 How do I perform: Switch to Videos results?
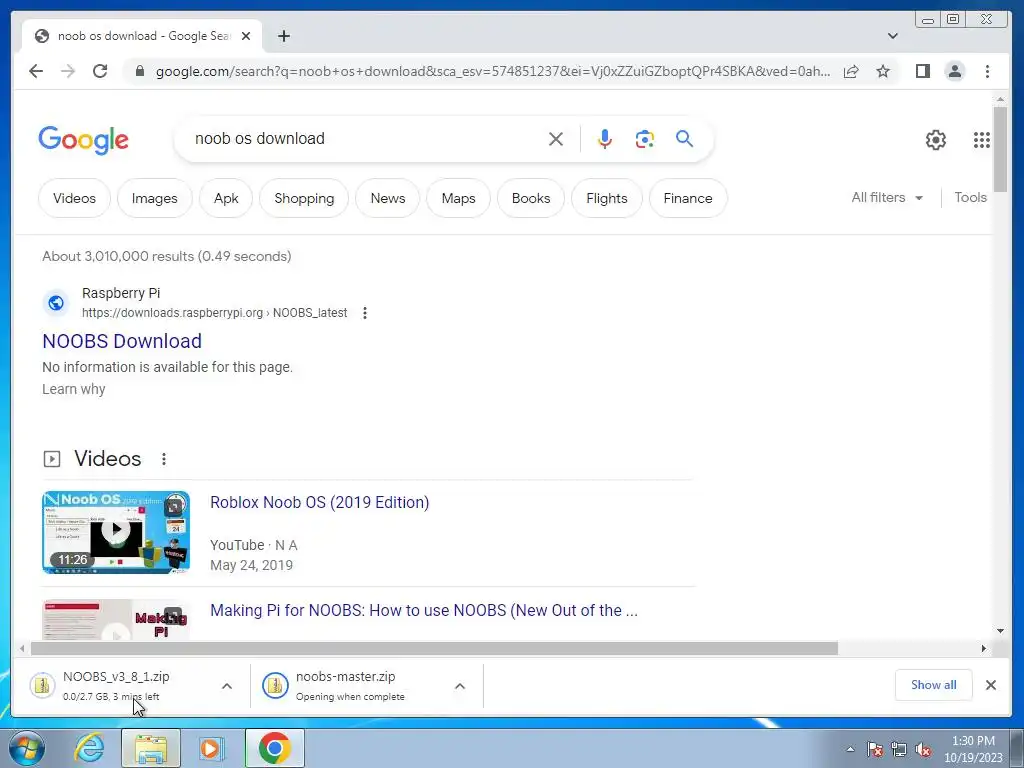74,198
